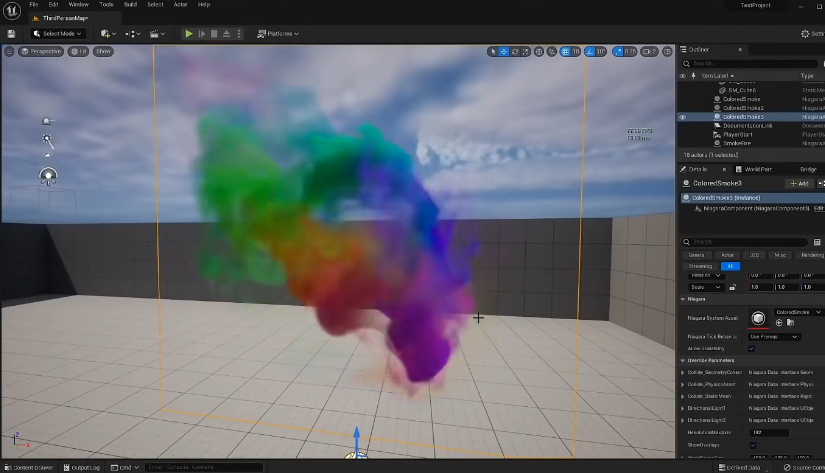The width and height of the screenshot is (825, 473).
Task: Switch to World Partition tab
Action: point(758,169)
